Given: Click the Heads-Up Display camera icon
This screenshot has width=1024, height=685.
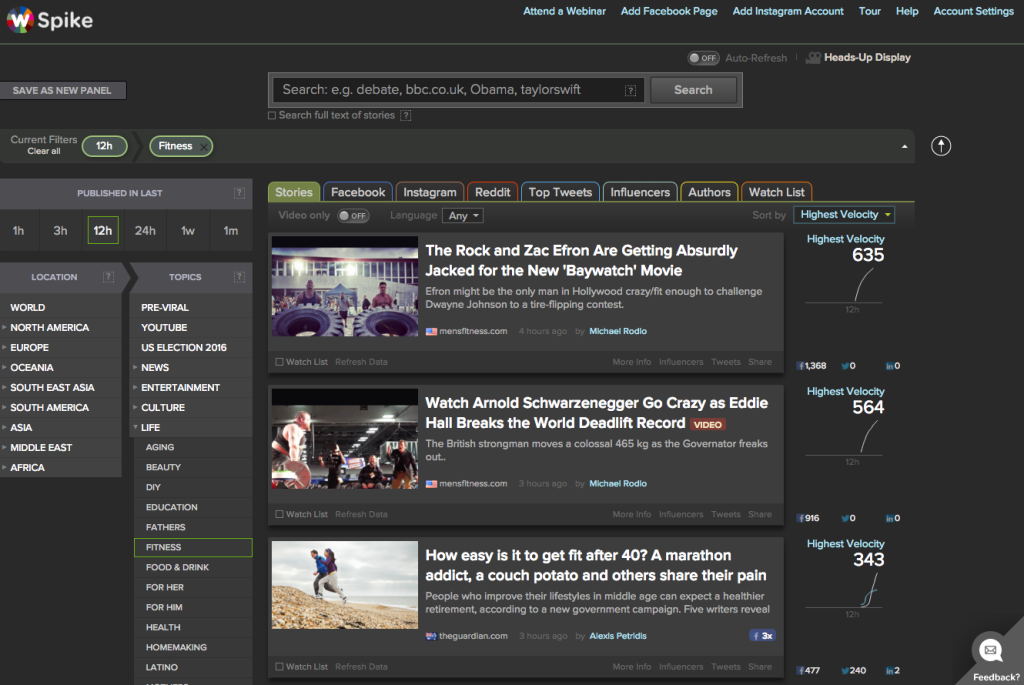Looking at the screenshot, I should 813,58.
